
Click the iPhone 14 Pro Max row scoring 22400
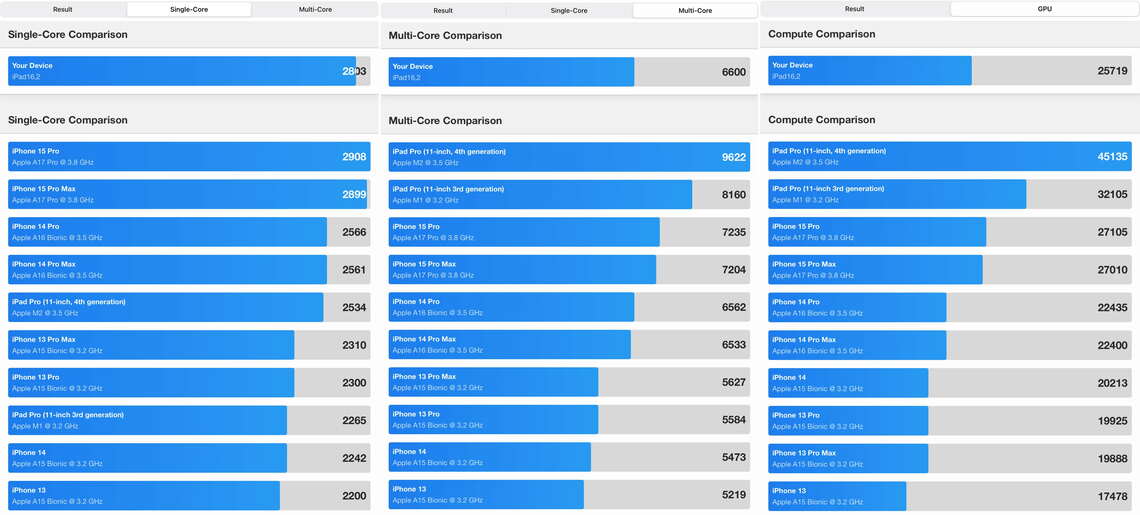click(950, 346)
